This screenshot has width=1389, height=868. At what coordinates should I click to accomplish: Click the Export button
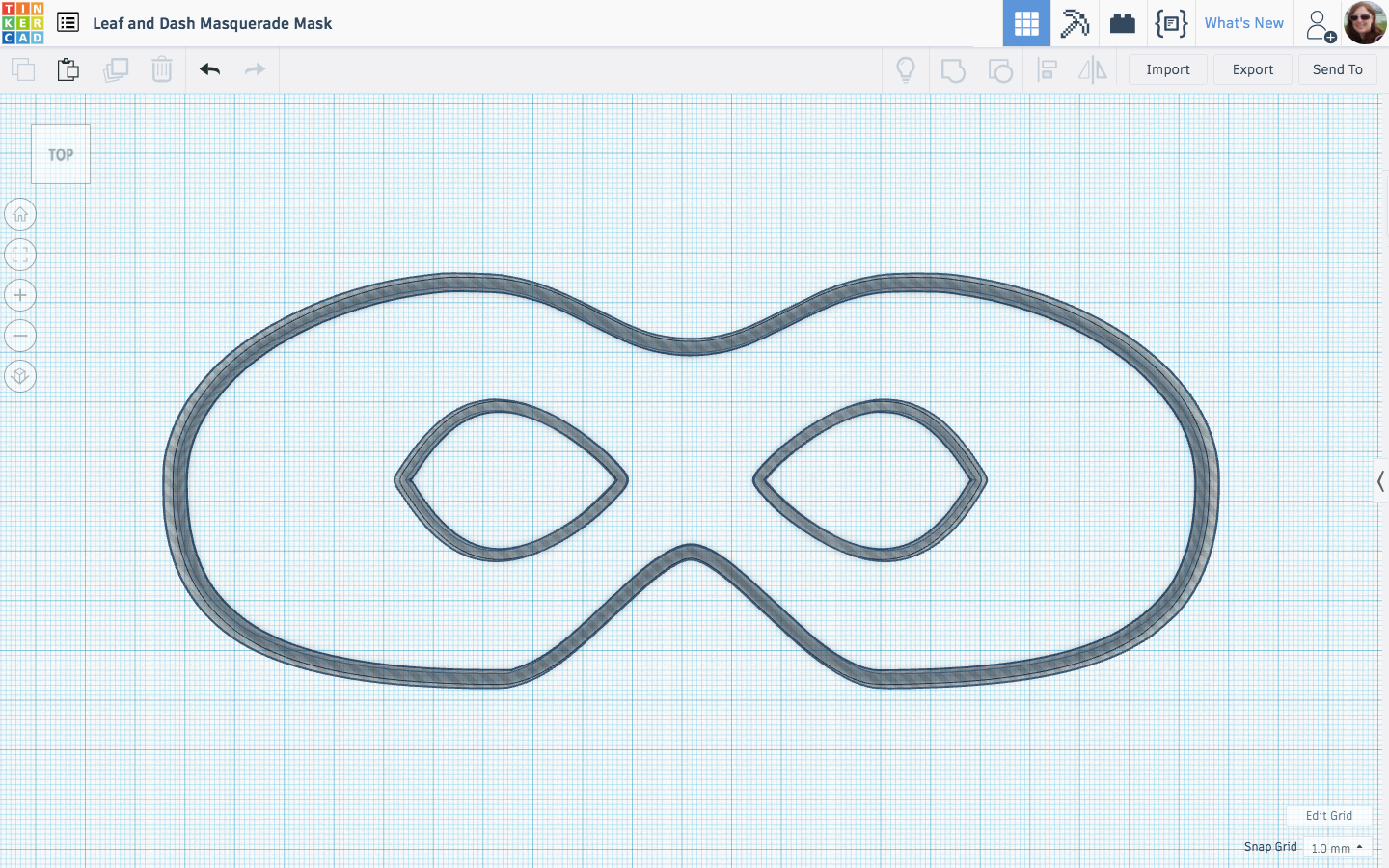click(1252, 69)
